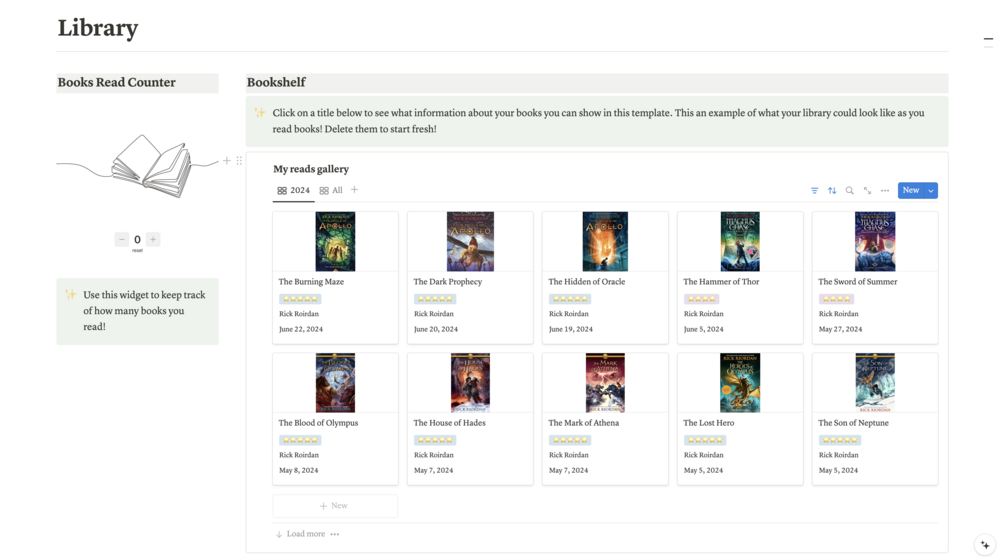
Task: Click the sort arrows icon
Action: click(832, 190)
